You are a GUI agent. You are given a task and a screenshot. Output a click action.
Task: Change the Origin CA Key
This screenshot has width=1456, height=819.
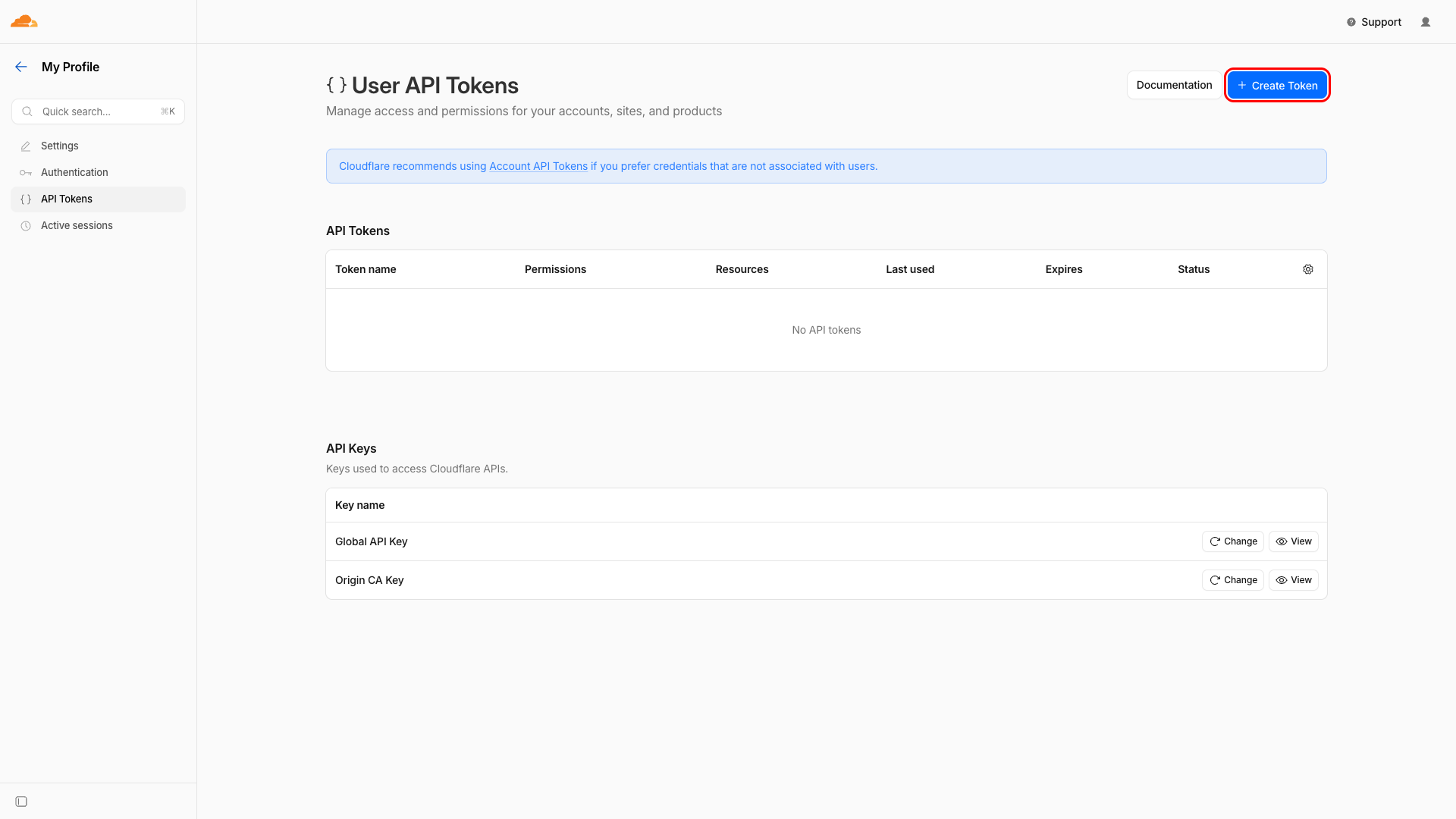1233,580
